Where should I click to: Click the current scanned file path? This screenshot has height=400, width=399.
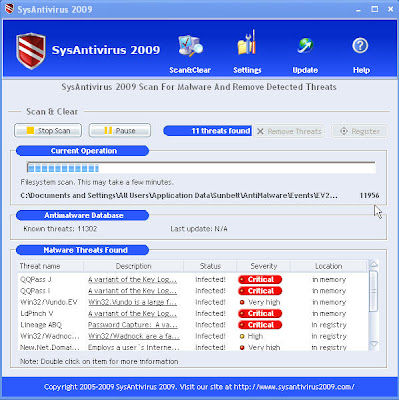(179, 195)
